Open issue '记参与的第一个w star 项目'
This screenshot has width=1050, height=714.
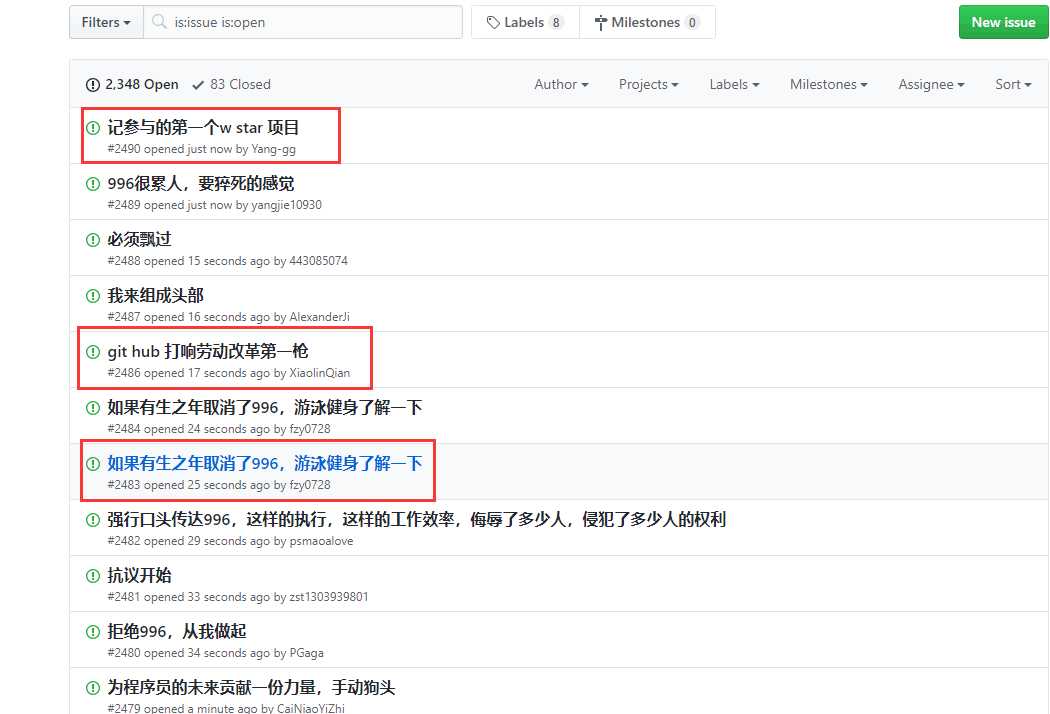tap(203, 127)
